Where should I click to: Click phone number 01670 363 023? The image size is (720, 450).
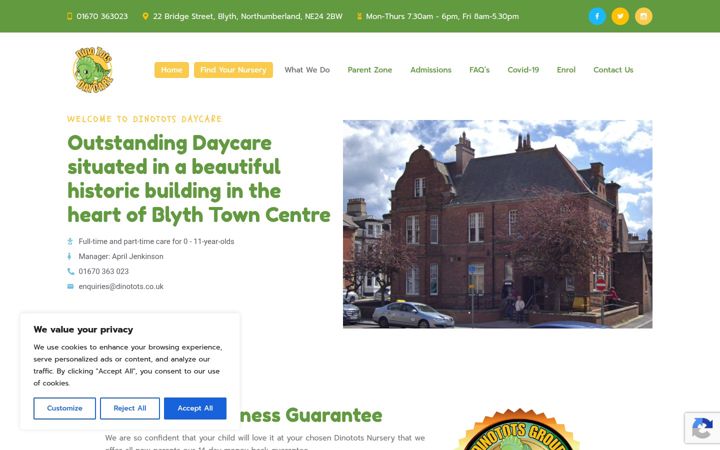point(103,271)
